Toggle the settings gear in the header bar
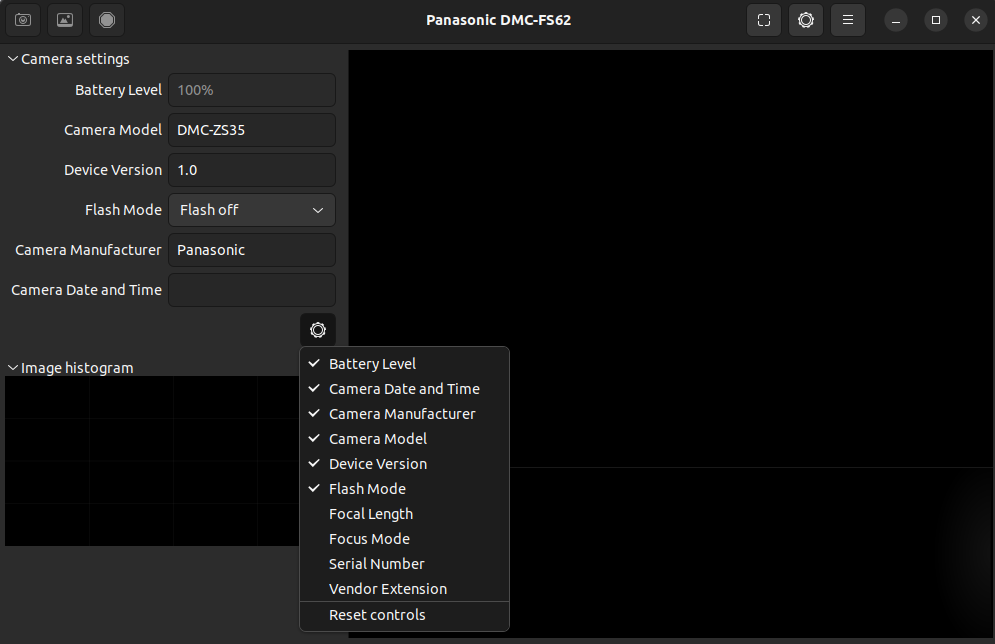 806,20
